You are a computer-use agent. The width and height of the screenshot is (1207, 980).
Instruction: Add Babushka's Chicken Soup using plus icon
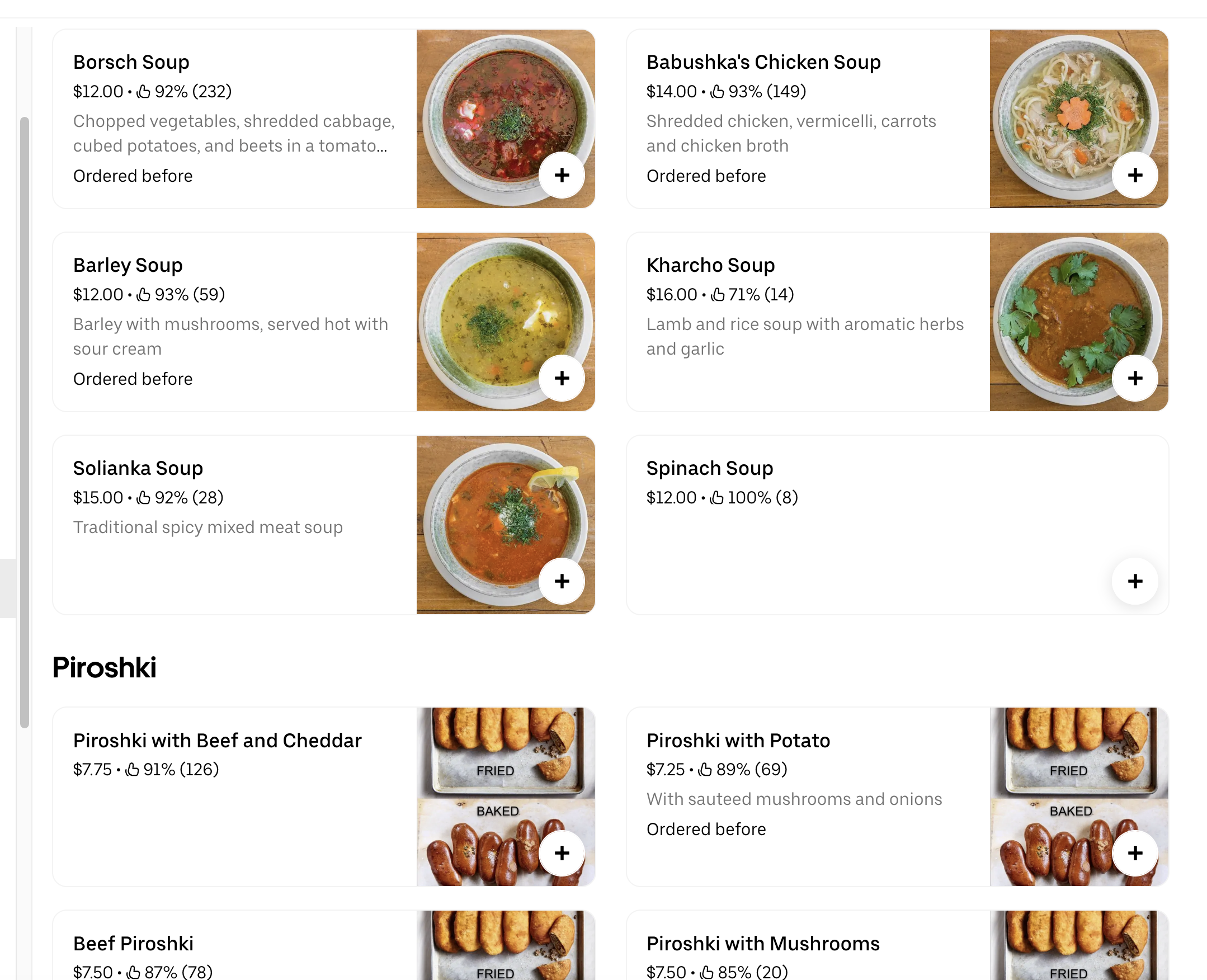(1135, 175)
